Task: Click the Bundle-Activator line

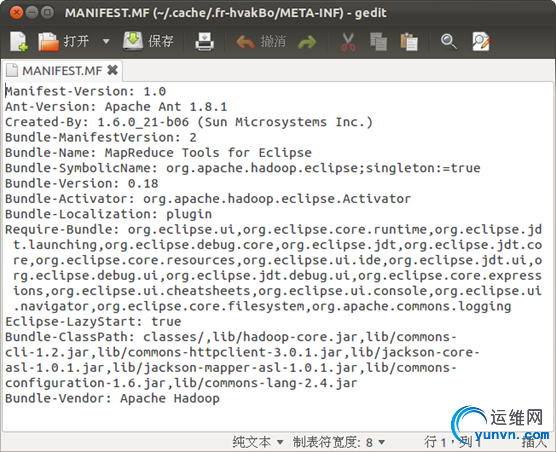Action: pos(208,199)
